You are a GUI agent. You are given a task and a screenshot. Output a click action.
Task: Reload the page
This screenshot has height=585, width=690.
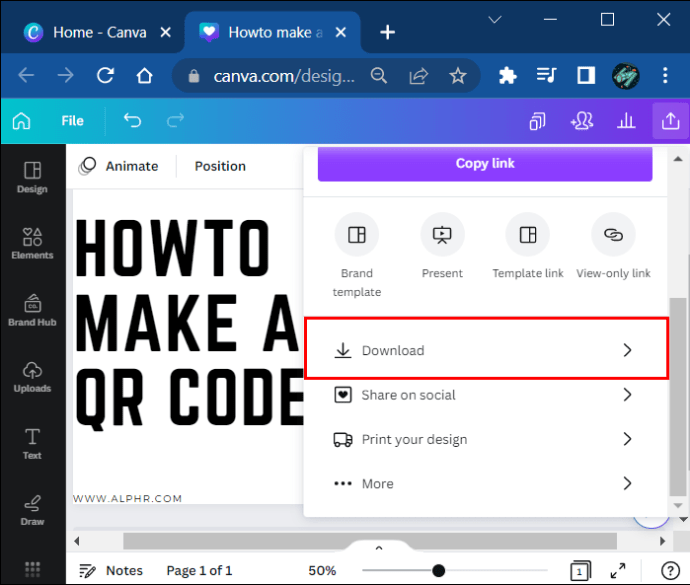pos(105,76)
